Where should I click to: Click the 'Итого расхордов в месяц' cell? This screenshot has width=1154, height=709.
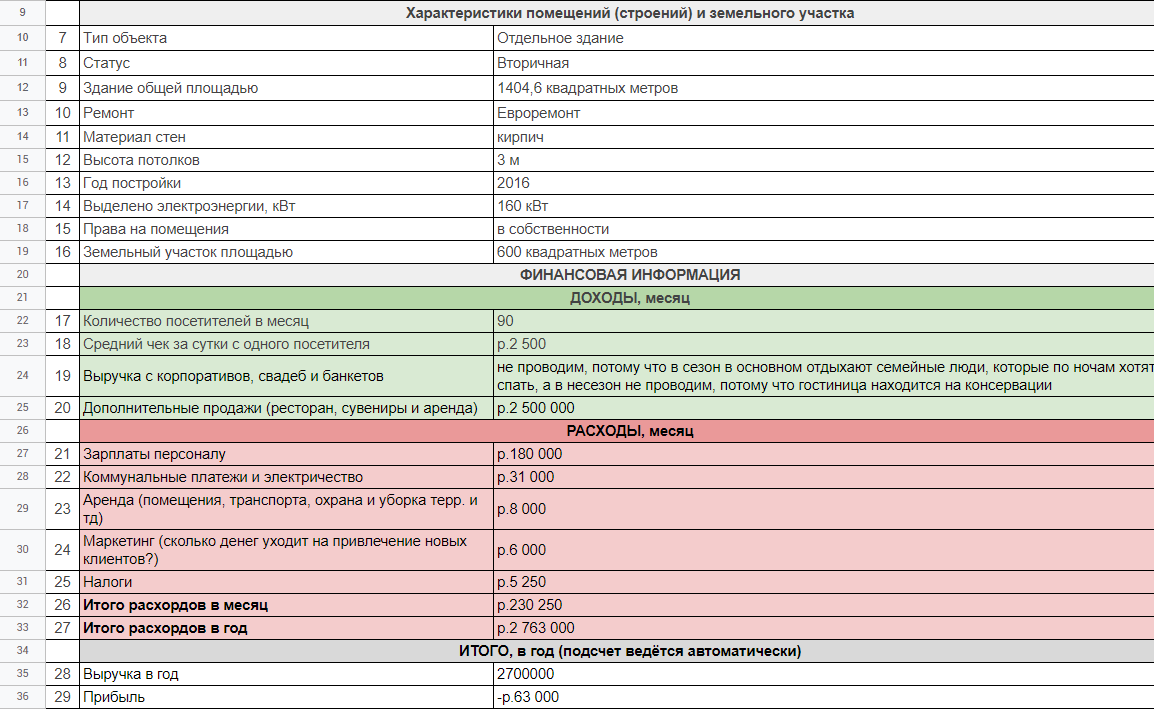[286, 604]
